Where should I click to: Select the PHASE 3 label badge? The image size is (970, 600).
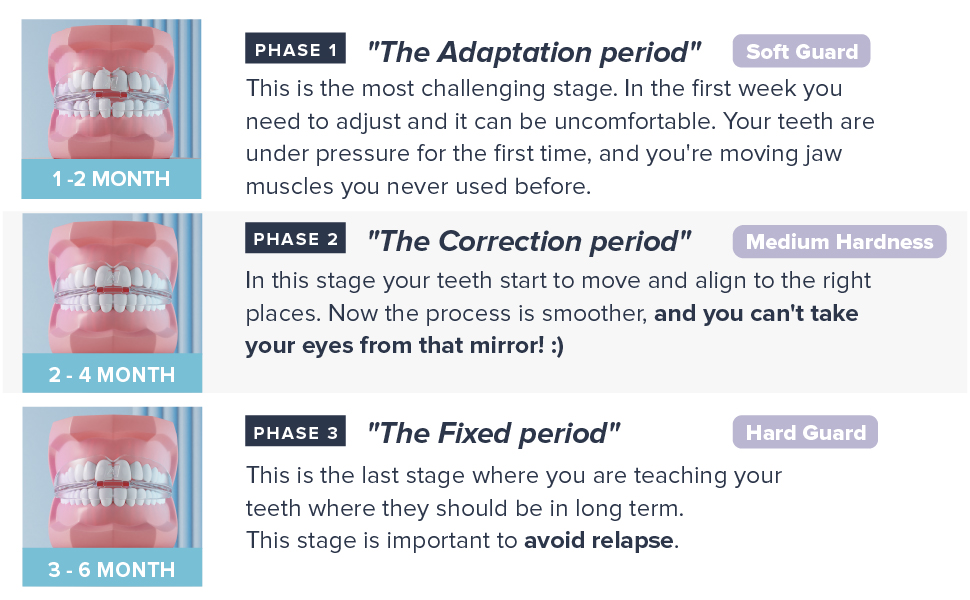(295, 432)
